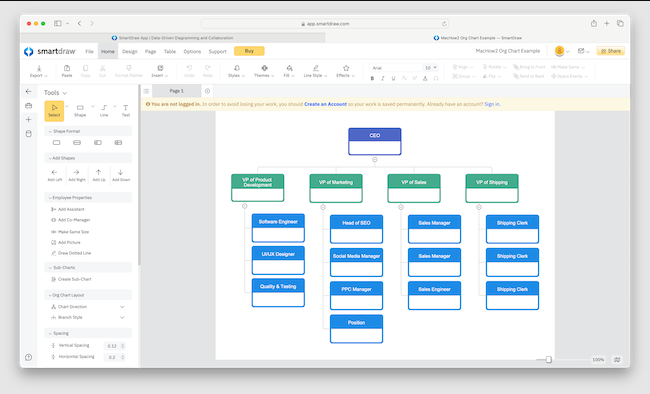The width and height of the screenshot is (650, 394).
Task: Collapse the Add Shapes section
Action: pyautogui.click(x=88, y=158)
